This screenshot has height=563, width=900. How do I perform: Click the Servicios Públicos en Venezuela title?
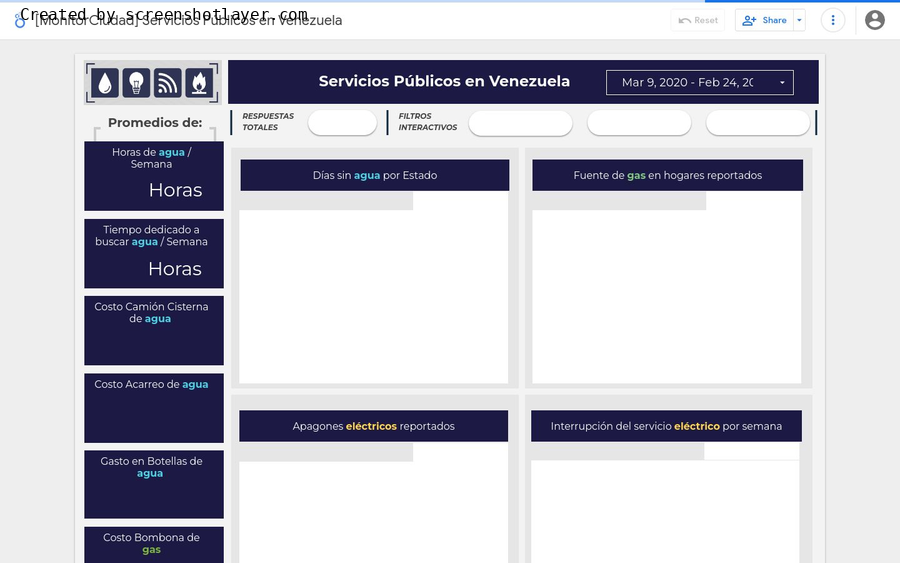(444, 81)
